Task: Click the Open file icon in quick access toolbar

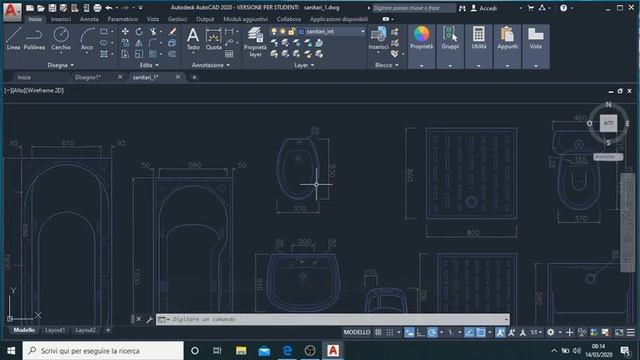Action: (41, 8)
